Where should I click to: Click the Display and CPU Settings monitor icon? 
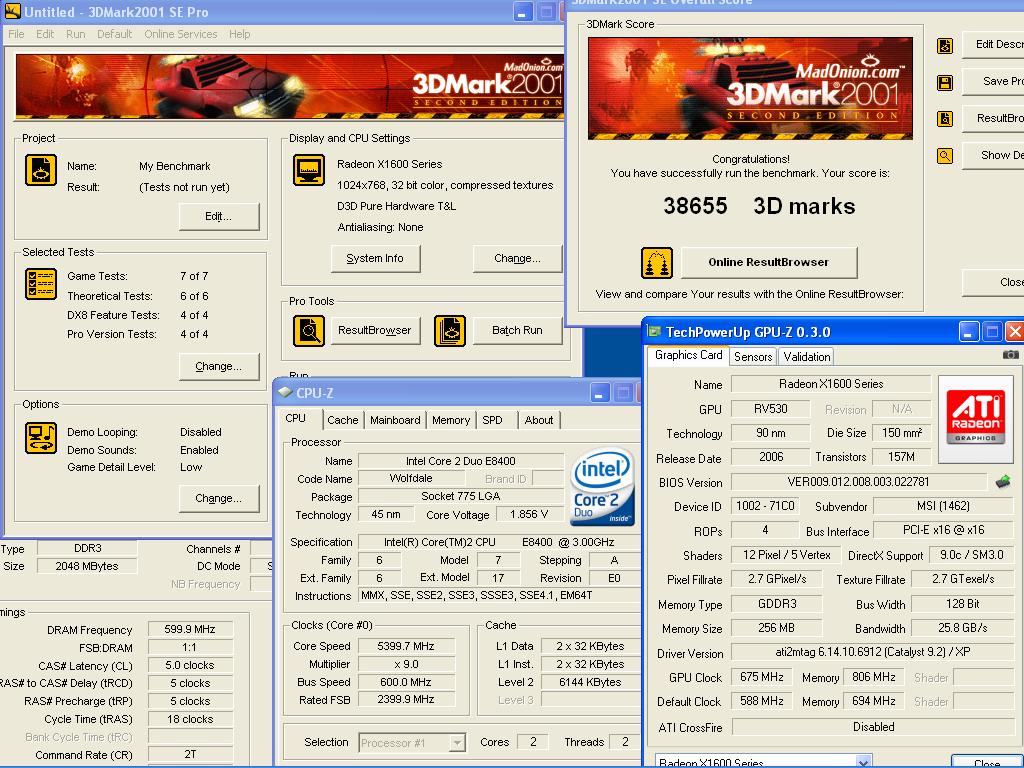tap(308, 170)
